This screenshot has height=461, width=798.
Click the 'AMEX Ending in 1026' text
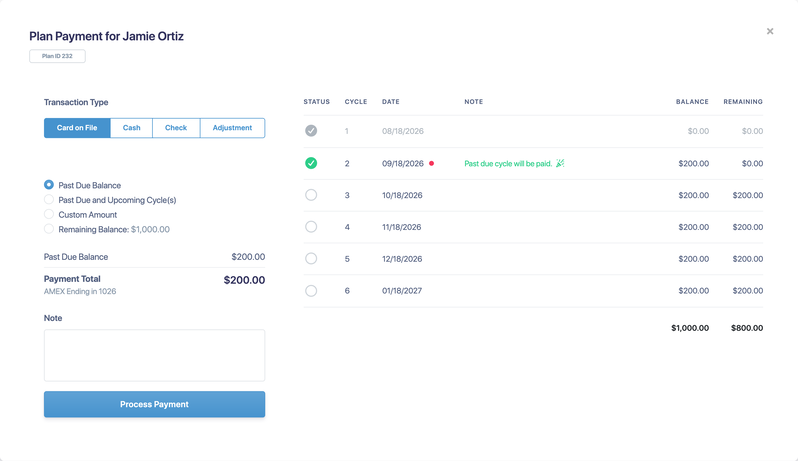(80, 292)
